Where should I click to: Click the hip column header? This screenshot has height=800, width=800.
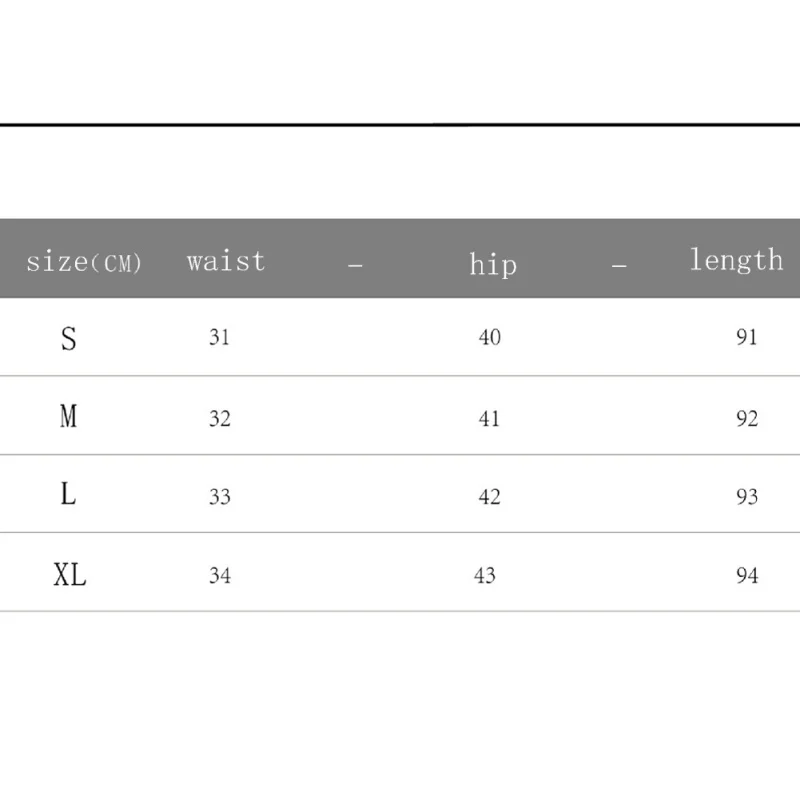493,264
